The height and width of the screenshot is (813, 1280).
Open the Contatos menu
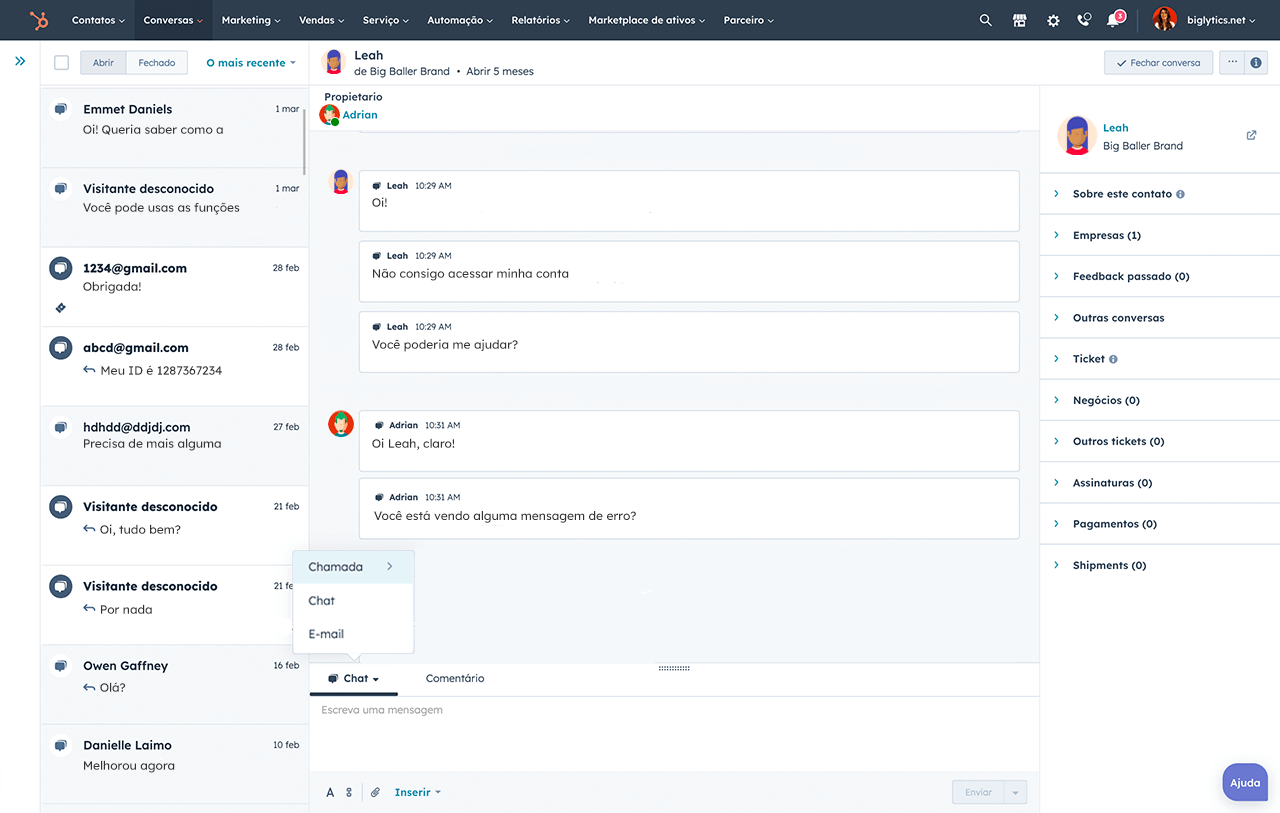coord(98,20)
